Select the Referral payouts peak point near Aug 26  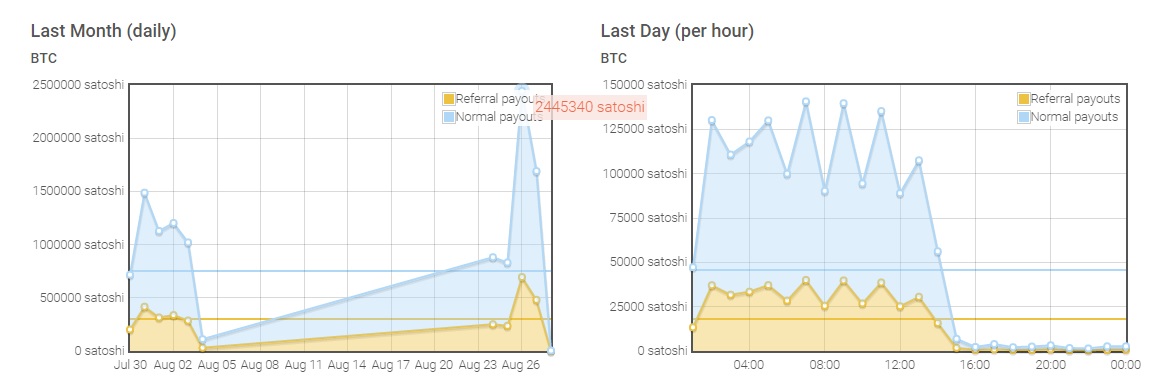pos(522,277)
